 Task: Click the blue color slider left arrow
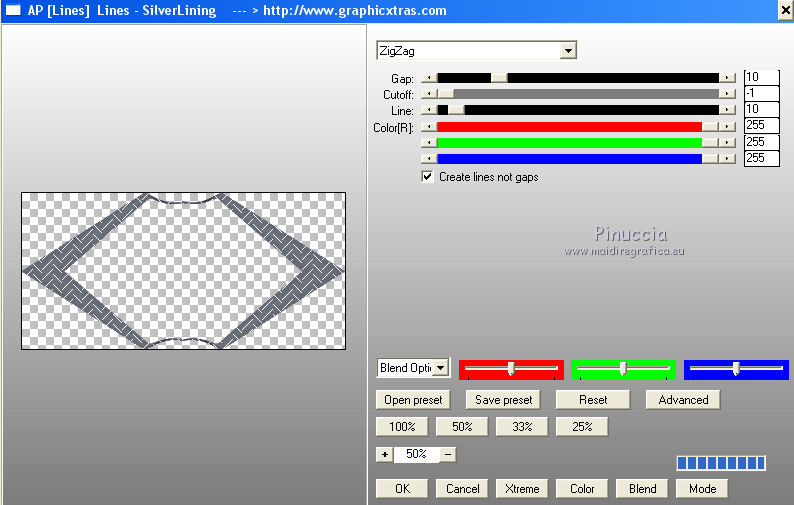429,159
